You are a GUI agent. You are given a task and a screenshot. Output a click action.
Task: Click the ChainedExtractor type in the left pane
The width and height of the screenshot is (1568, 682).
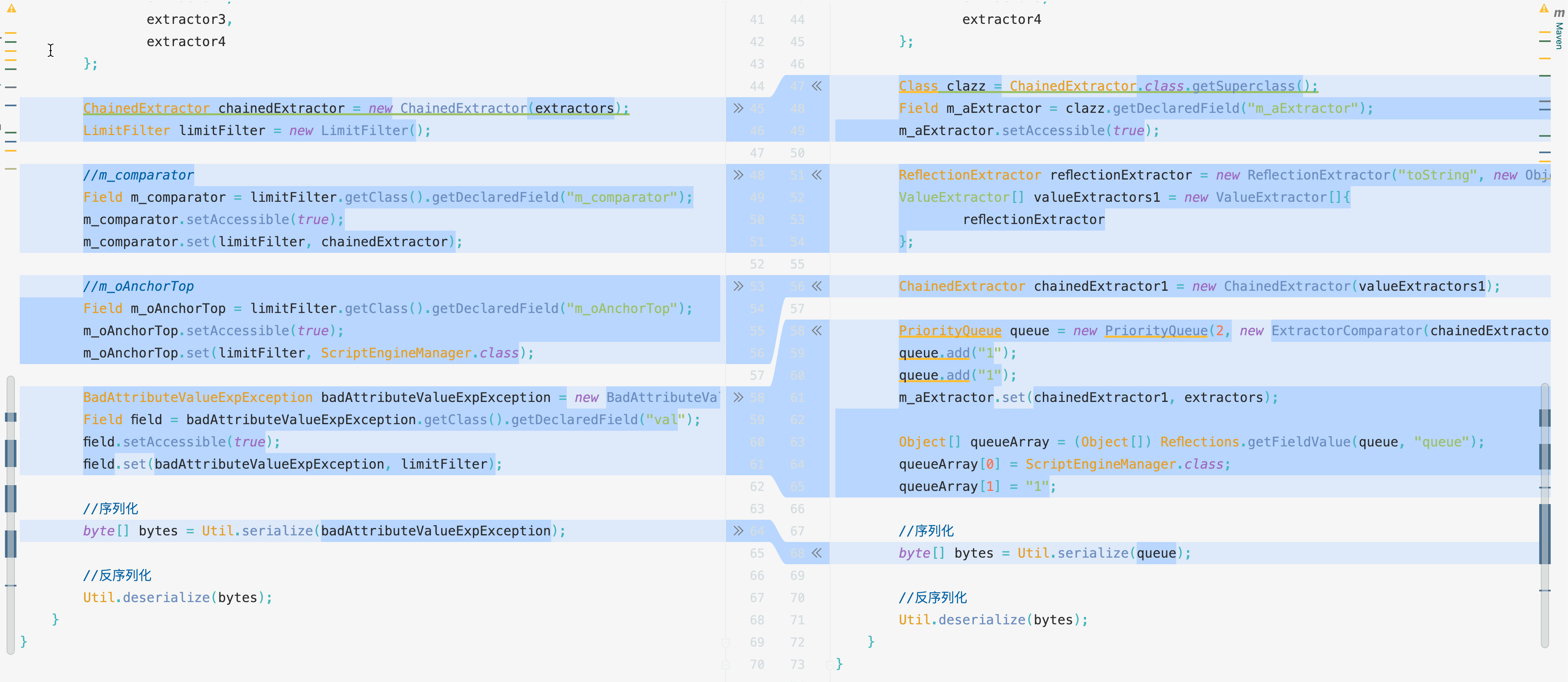[146, 108]
